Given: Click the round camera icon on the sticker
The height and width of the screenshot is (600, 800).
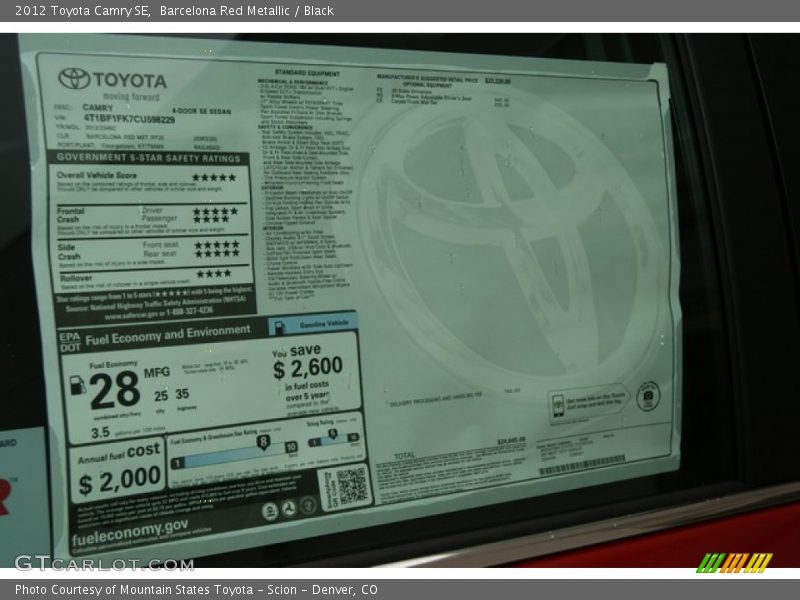Looking at the screenshot, I should click(x=648, y=396).
